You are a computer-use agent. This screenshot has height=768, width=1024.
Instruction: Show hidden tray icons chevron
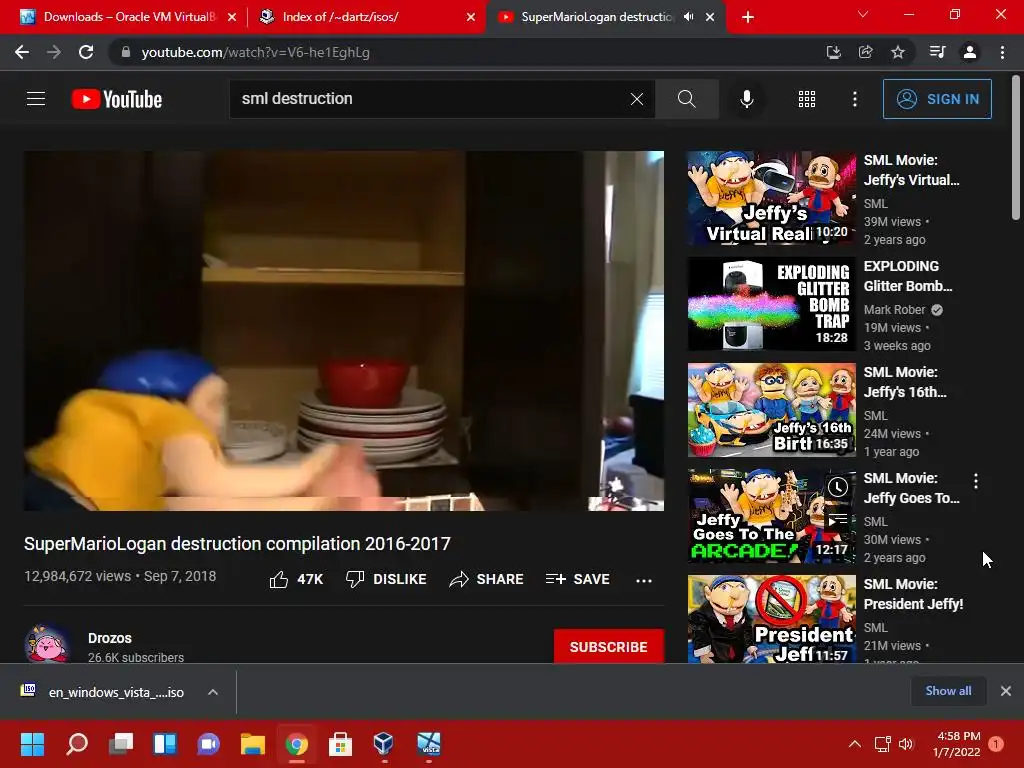tap(854, 744)
